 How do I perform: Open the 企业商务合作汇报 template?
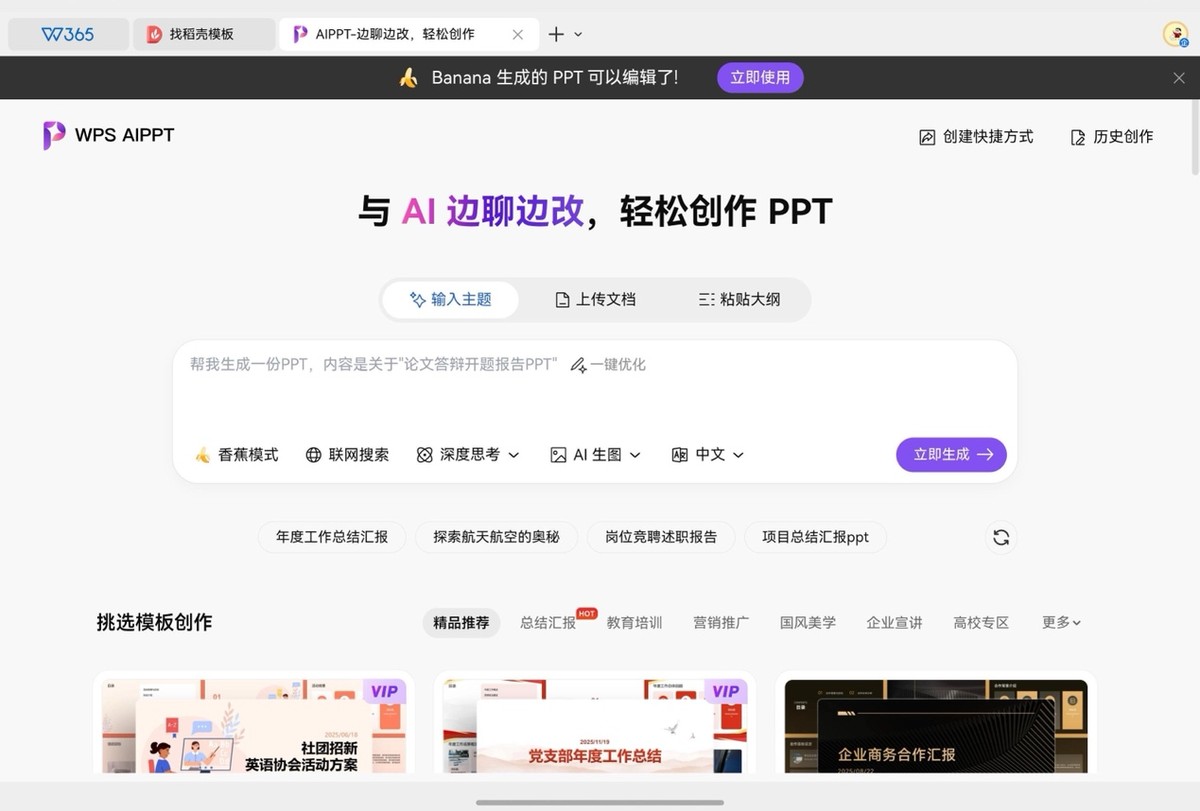pos(936,724)
